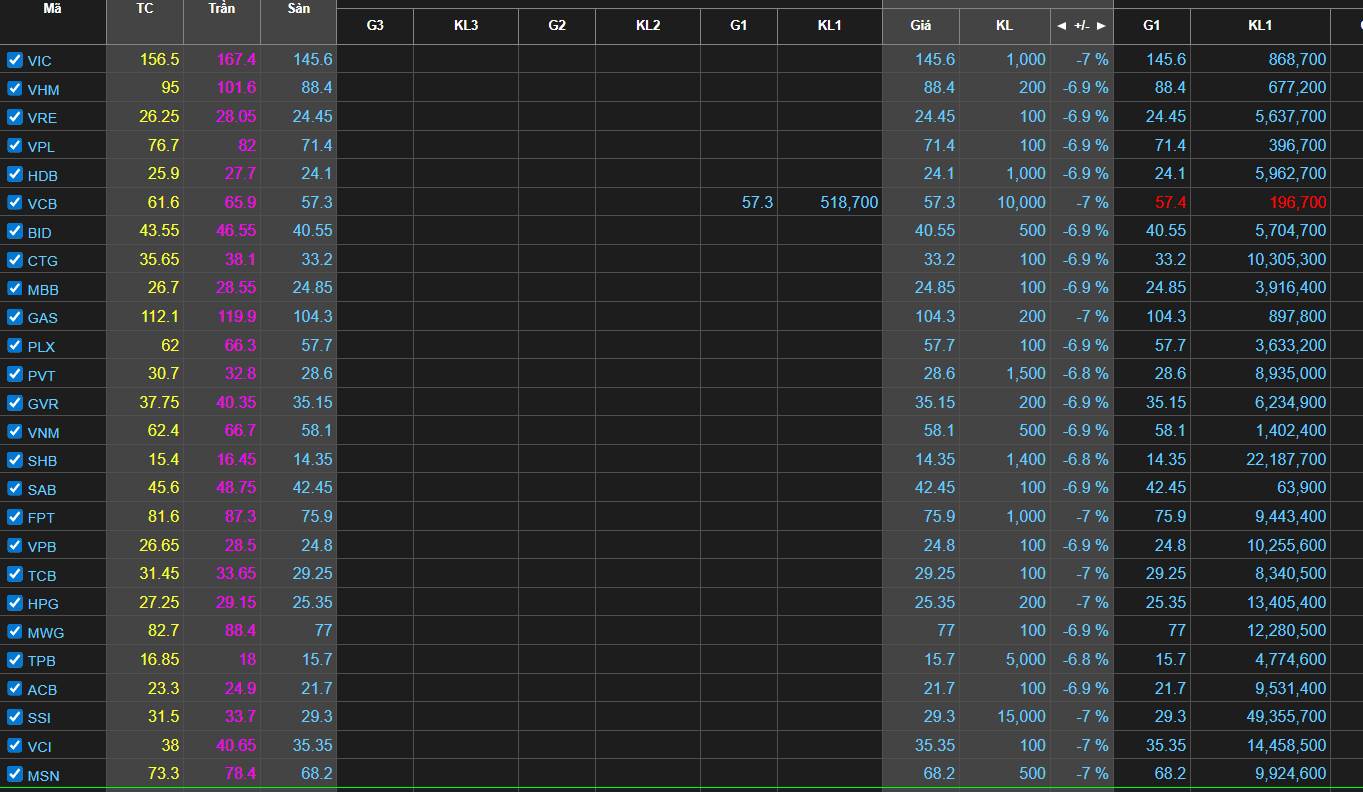Uncheck the MSN row checkbox
This screenshot has height=792, width=1363.
(15, 774)
